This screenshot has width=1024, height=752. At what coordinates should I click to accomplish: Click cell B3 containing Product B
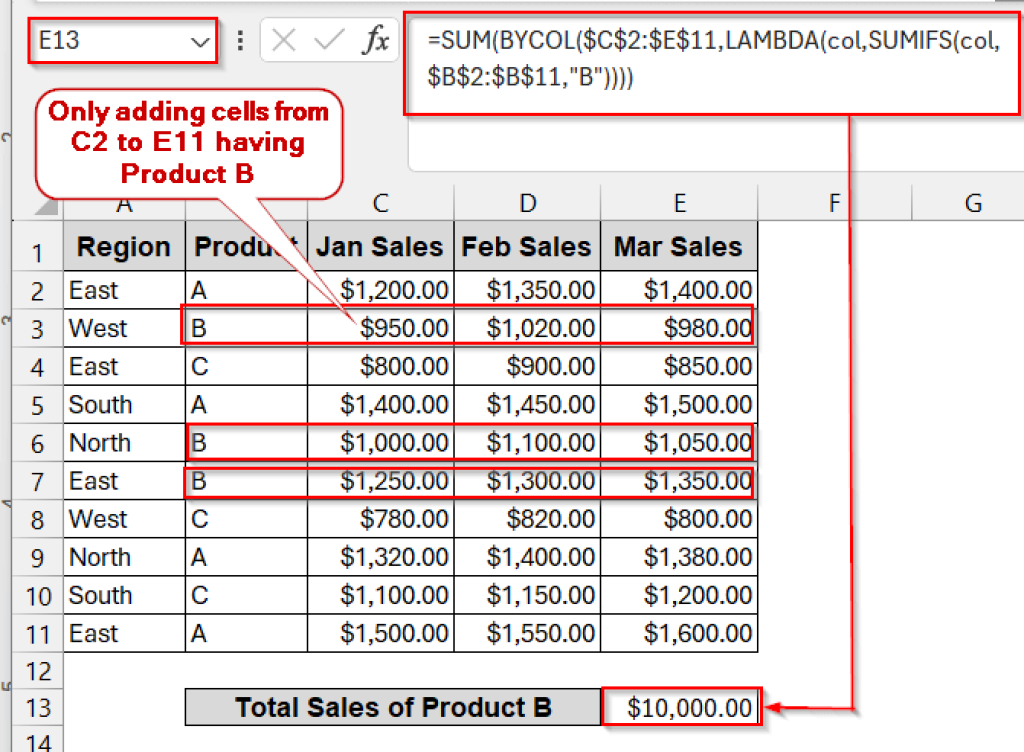click(x=245, y=328)
